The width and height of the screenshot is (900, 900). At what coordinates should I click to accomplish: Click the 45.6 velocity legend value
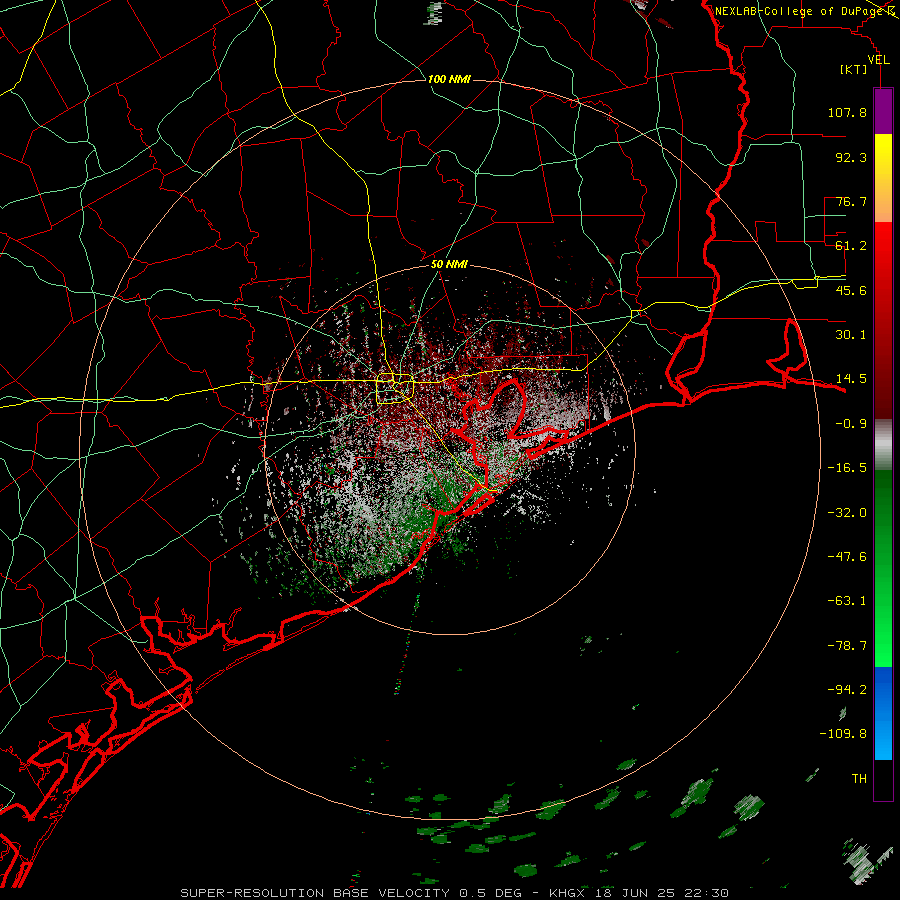tap(851, 290)
